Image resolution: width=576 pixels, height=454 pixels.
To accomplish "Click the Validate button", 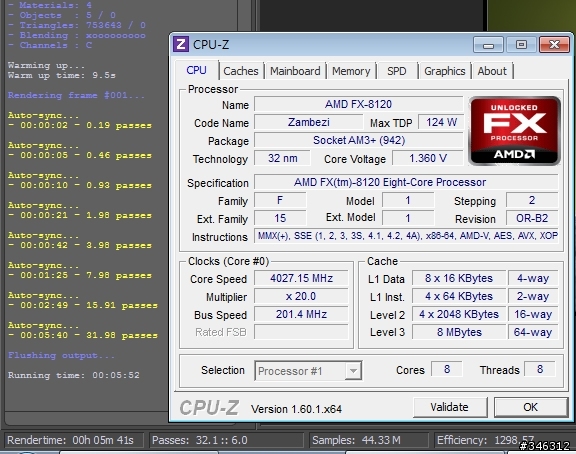I will (450, 407).
